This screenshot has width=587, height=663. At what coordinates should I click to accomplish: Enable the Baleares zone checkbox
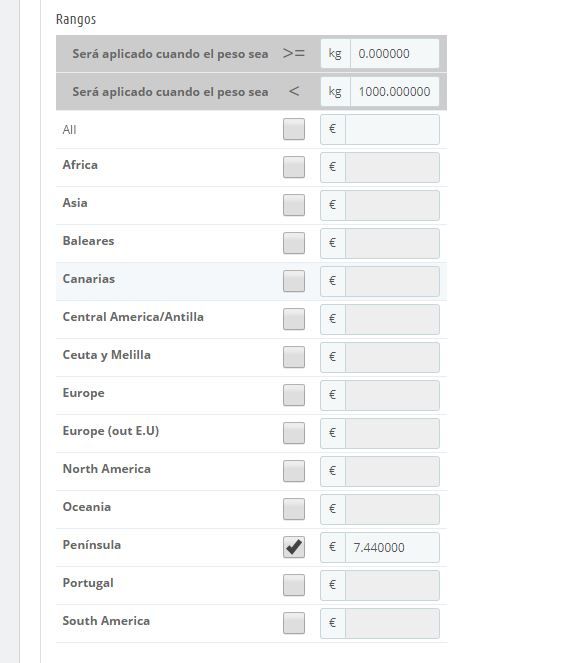(294, 243)
